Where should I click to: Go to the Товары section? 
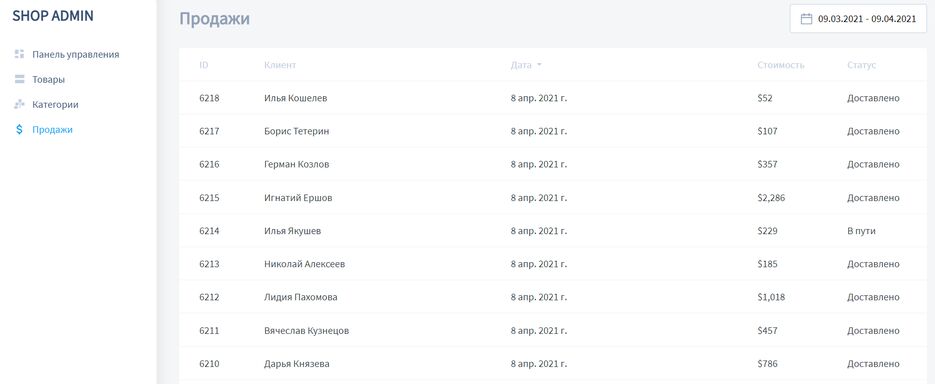pos(48,79)
